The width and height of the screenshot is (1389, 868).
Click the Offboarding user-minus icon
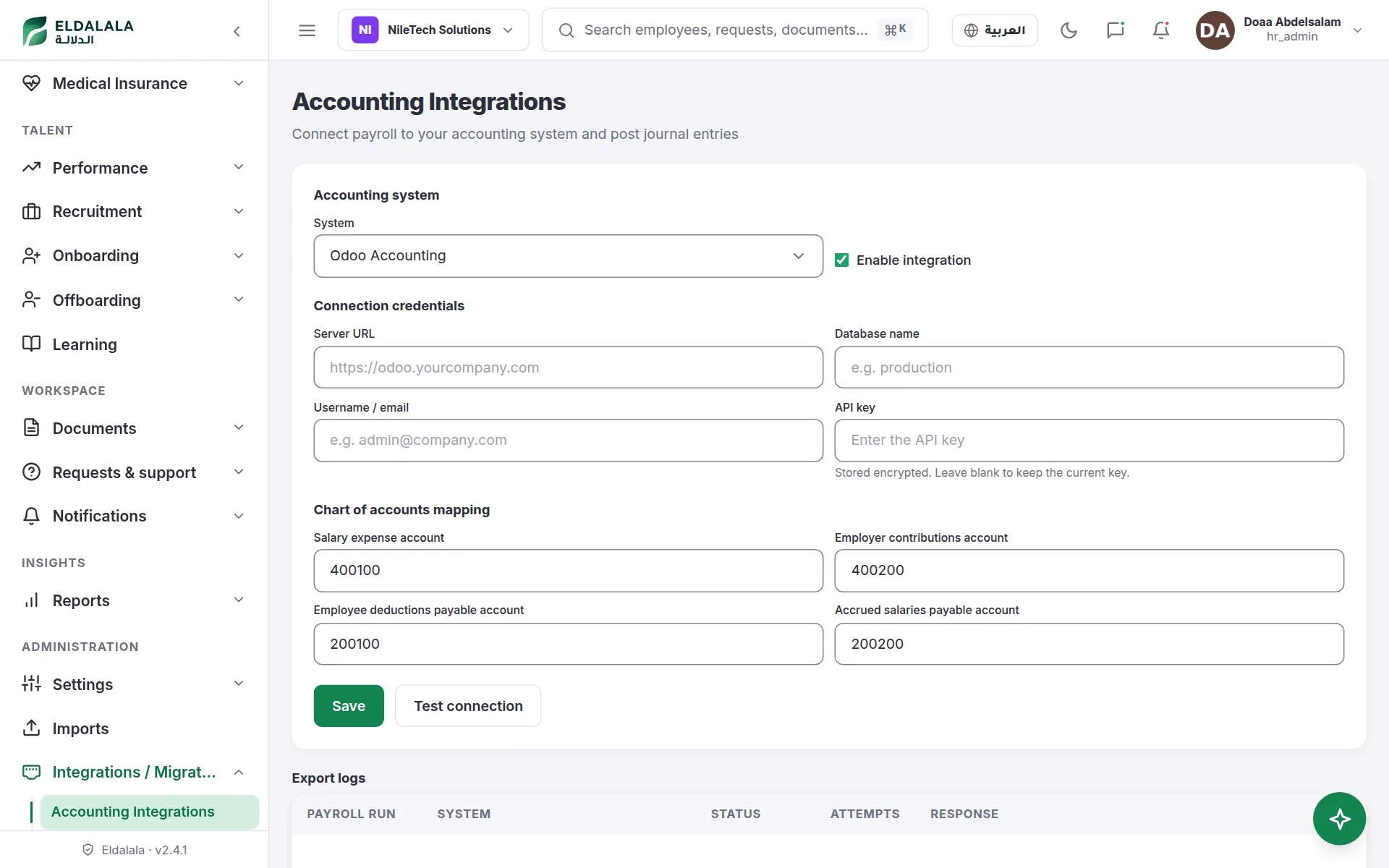[31, 300]
